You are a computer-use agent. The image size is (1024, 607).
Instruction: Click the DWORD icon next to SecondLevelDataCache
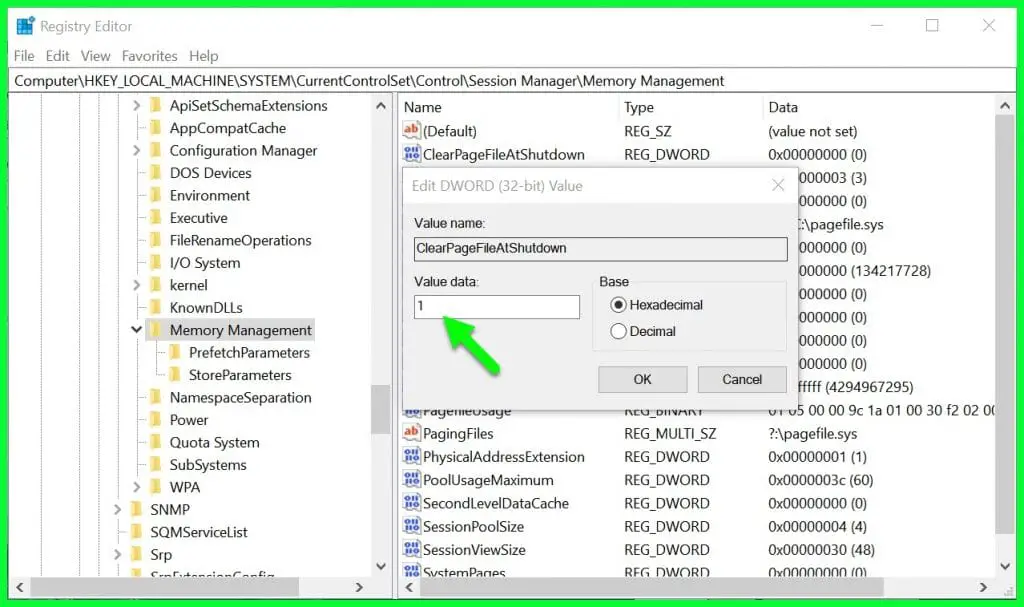413,503
